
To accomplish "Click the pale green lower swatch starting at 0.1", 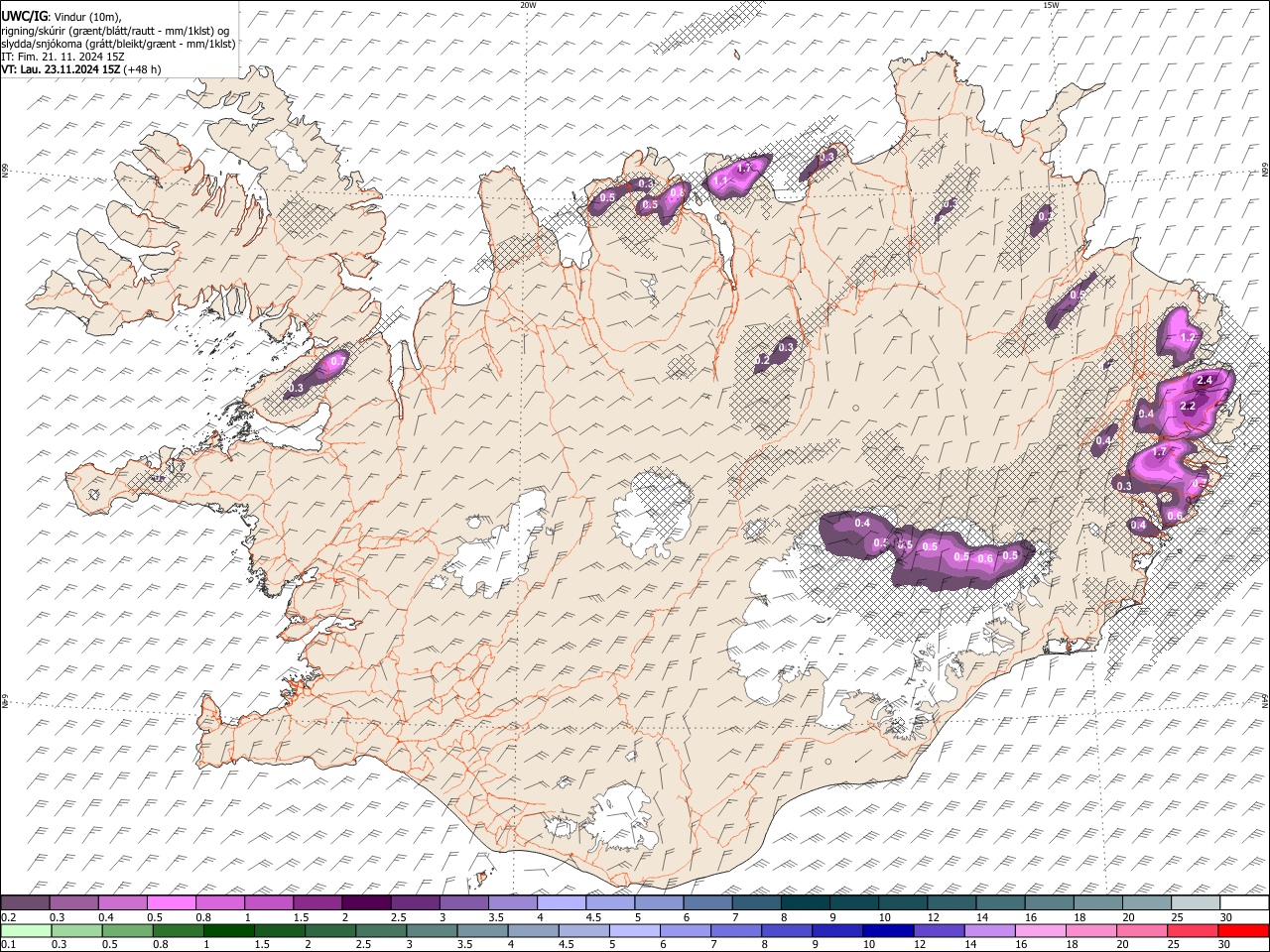I will 25,930.
